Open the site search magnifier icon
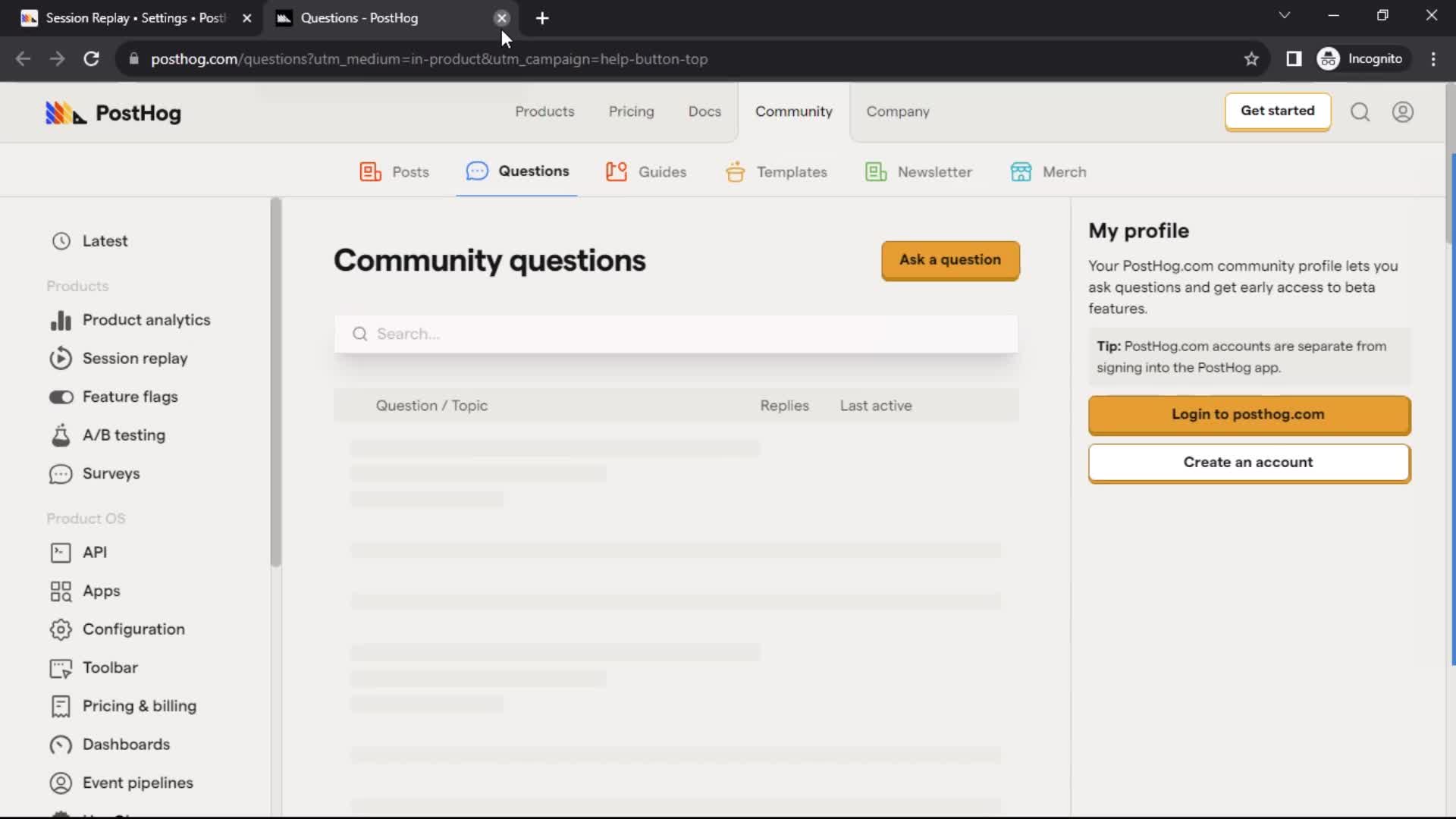Screen dimensions: 1456x819 pos(1360,112)
